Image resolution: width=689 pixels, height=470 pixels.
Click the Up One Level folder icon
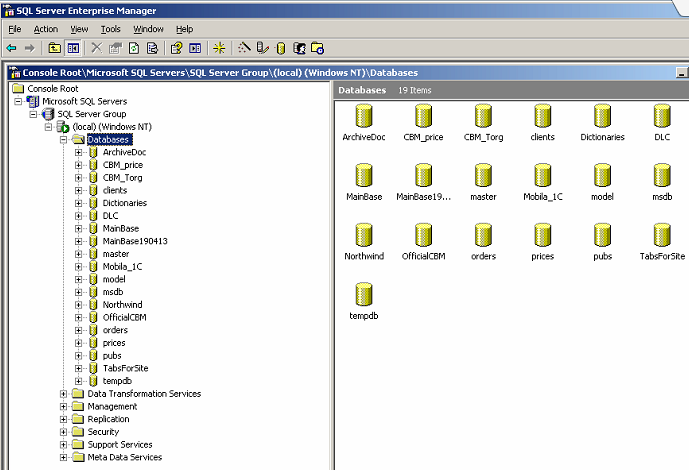tap(54, 48)
